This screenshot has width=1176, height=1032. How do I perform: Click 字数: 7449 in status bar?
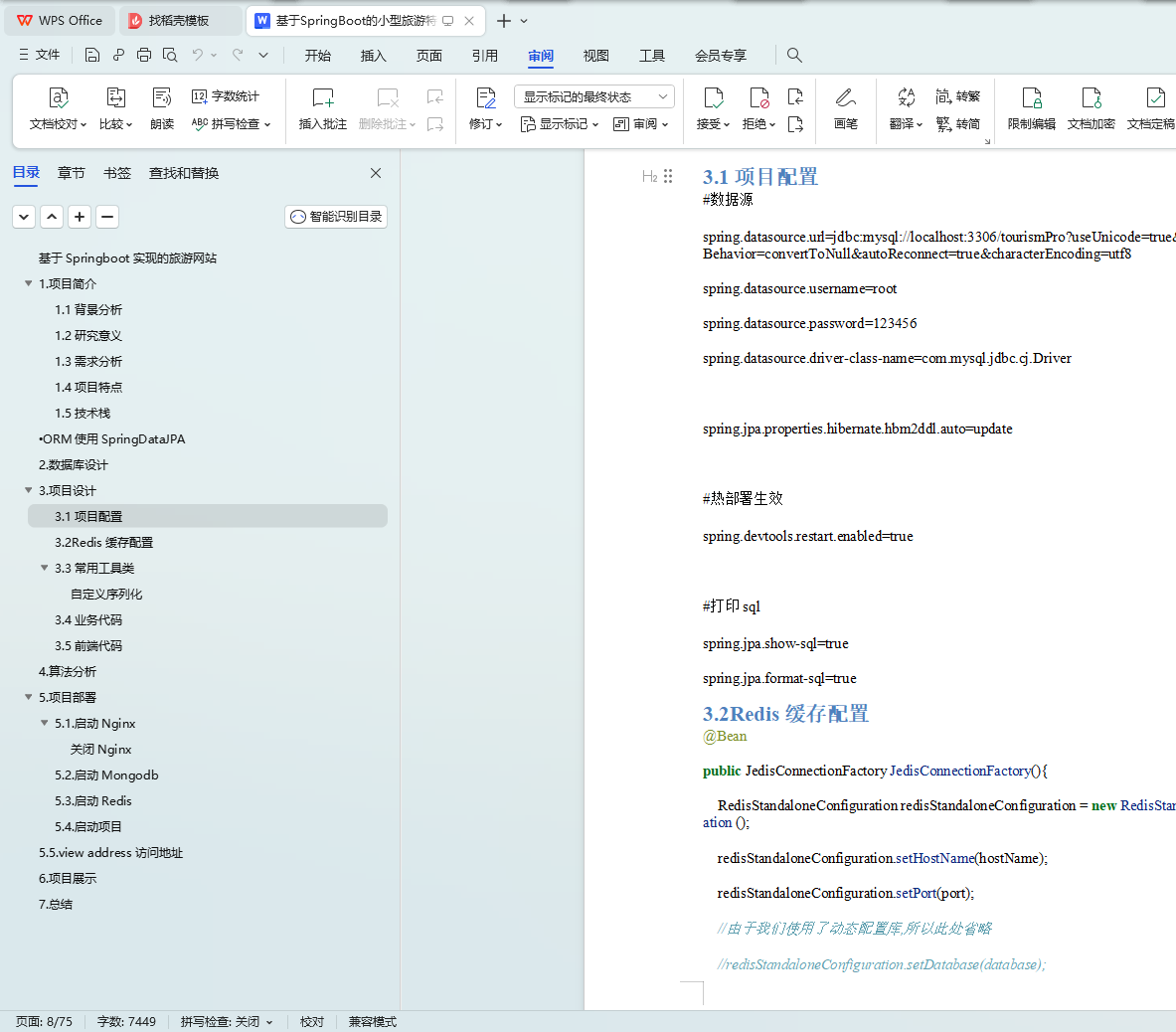(x=126, y=1021)
